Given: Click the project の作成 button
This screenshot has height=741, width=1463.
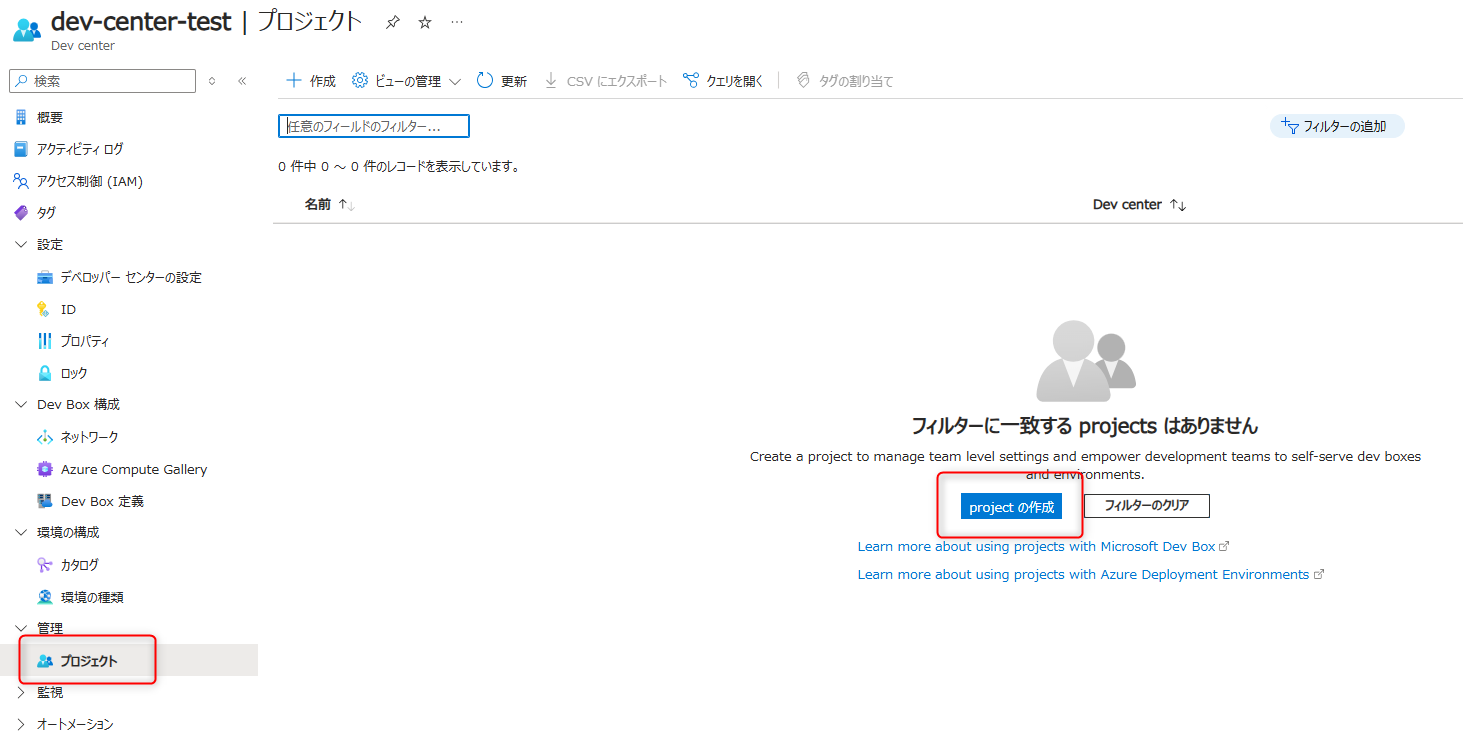Looking at the screenshot, I should tap(1011, 507).
